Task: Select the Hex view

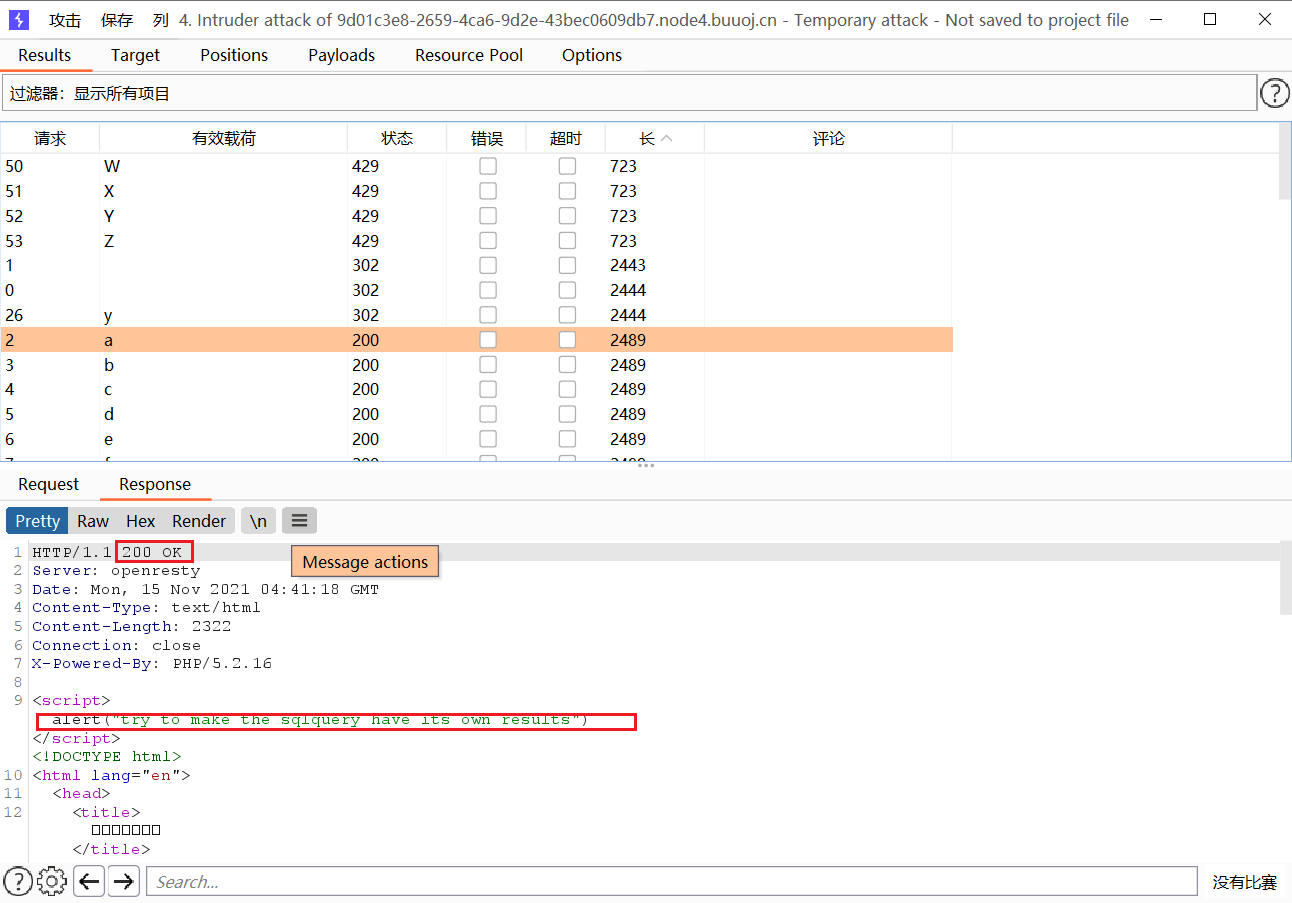Action: (141, 521)
